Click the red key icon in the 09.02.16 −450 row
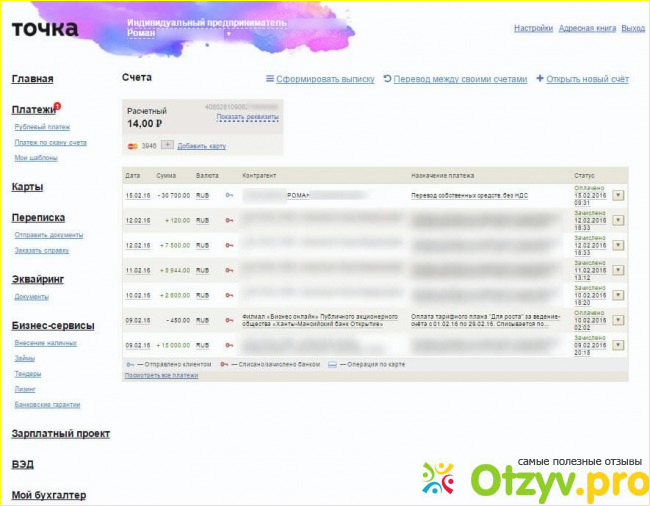Image resolution: width=650 pixels, height=506 pixels. click(x=229, y=320)
